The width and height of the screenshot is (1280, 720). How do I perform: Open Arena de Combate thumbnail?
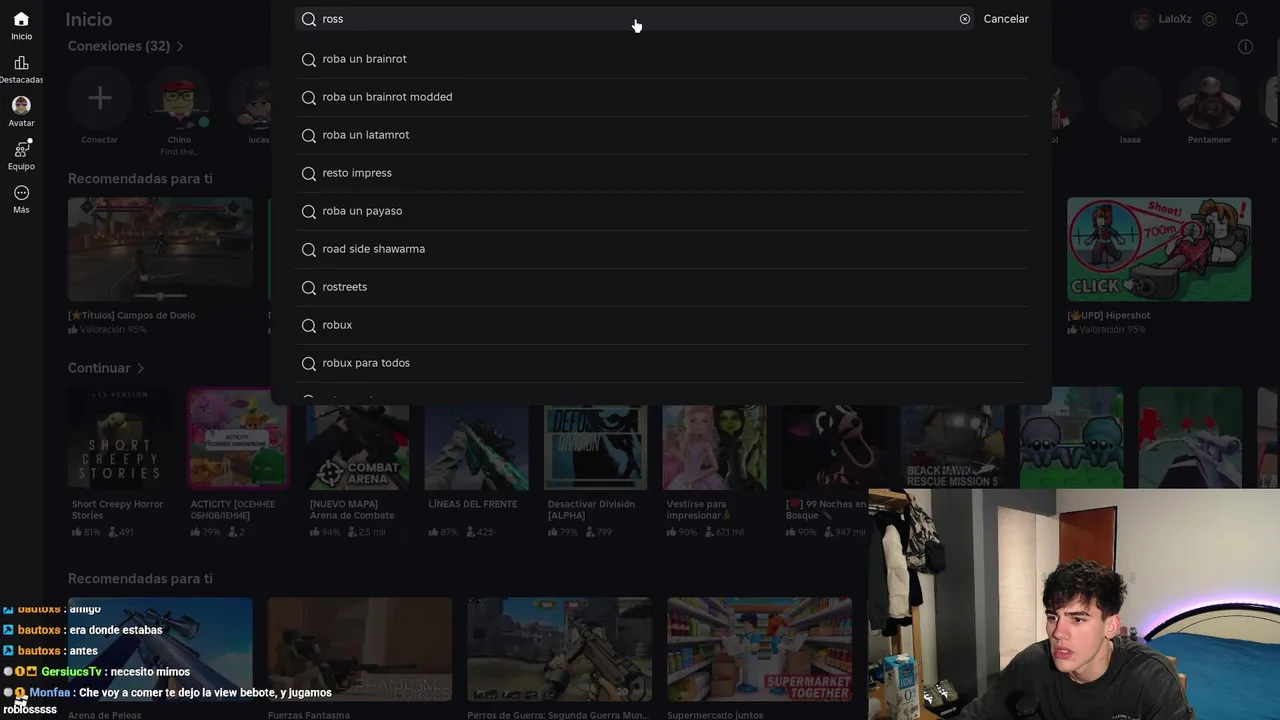coord(357,439)
